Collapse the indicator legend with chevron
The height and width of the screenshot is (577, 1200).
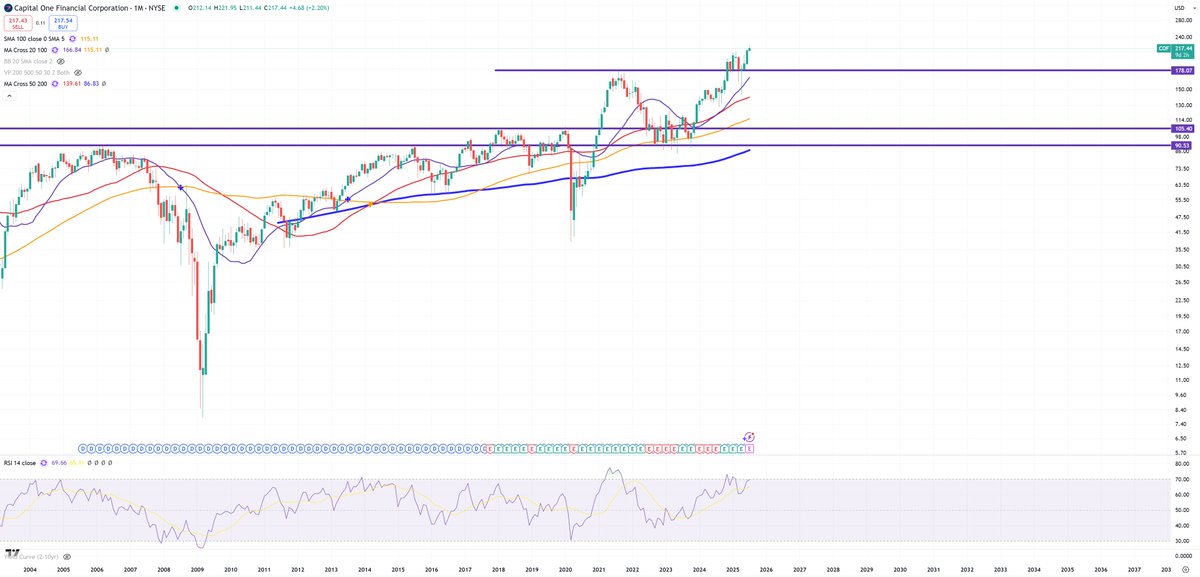click(9, 97)
